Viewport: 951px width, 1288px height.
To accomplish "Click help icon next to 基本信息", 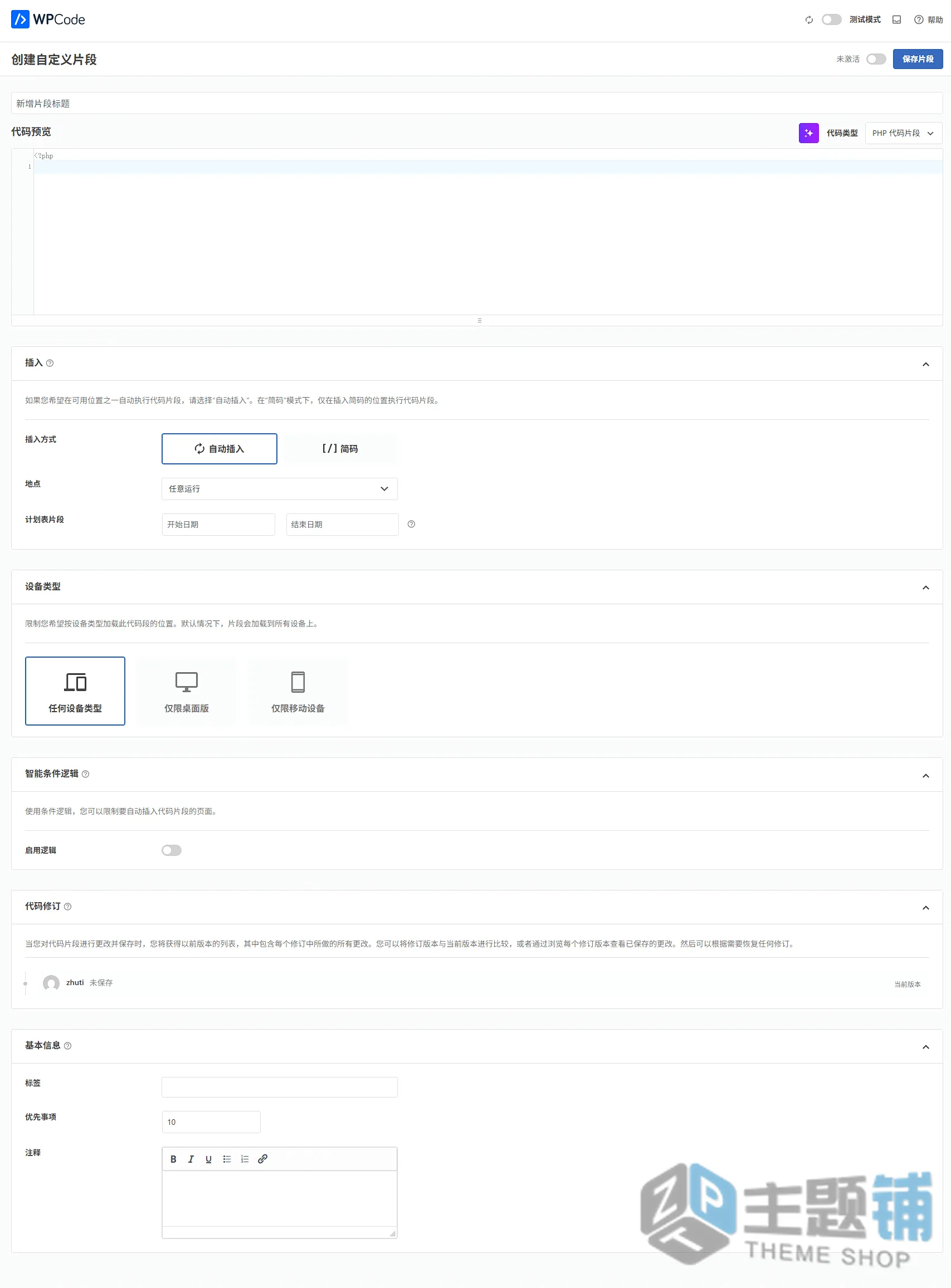I will [68, 1046].
